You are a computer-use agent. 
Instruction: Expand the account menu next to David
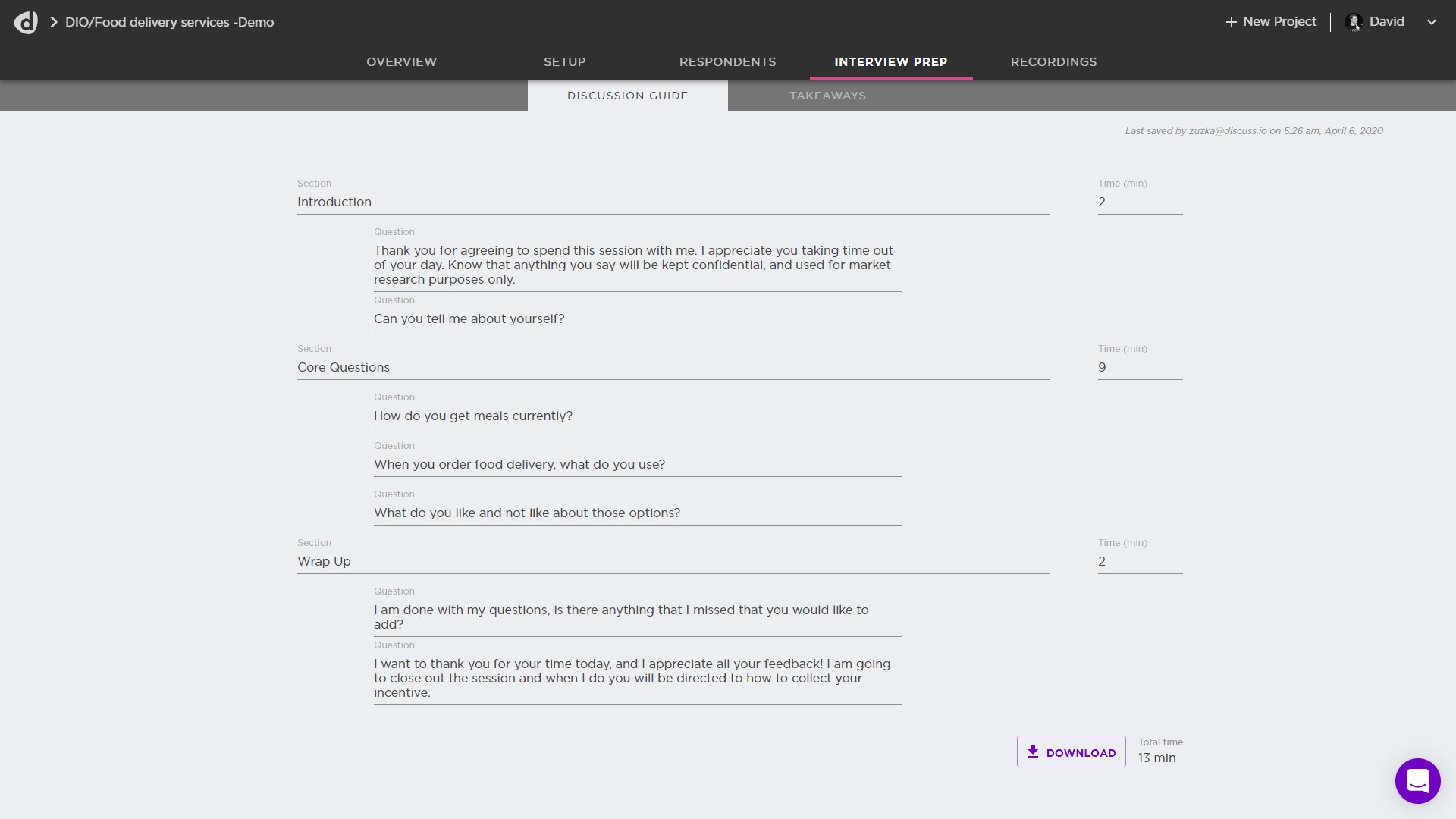tap(1432, 22)
